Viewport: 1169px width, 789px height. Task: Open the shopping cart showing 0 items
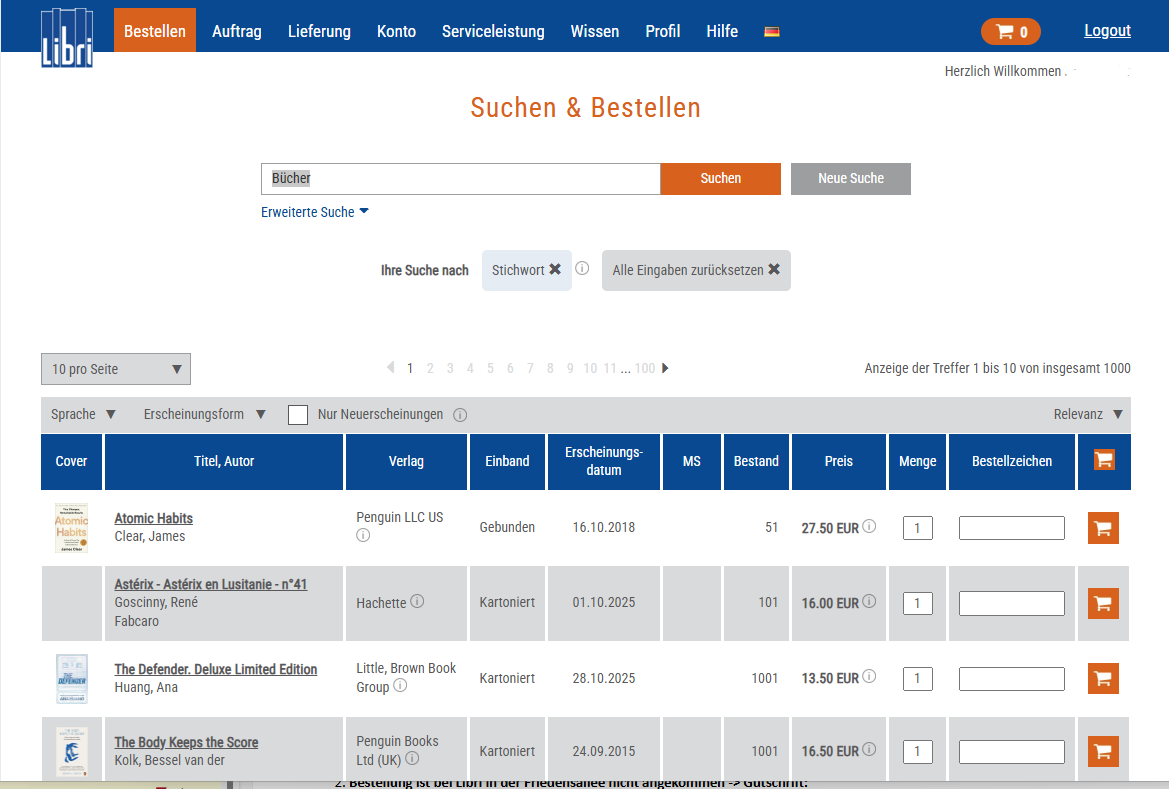pos(1011,31)
